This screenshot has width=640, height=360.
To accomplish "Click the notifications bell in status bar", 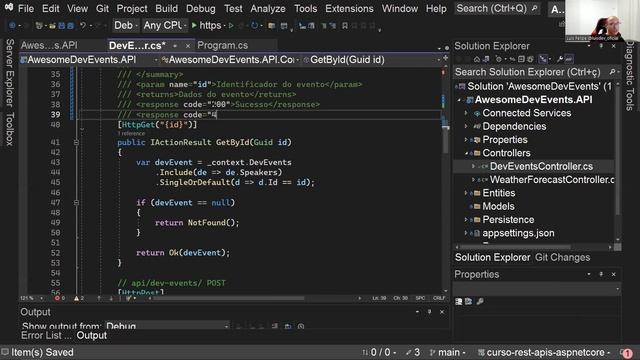I will coord(627,353).
